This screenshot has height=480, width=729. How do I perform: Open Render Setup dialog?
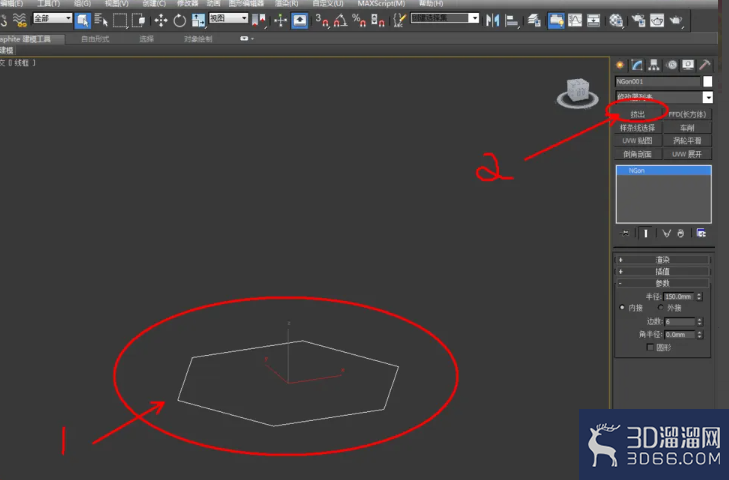click(638, 20)
